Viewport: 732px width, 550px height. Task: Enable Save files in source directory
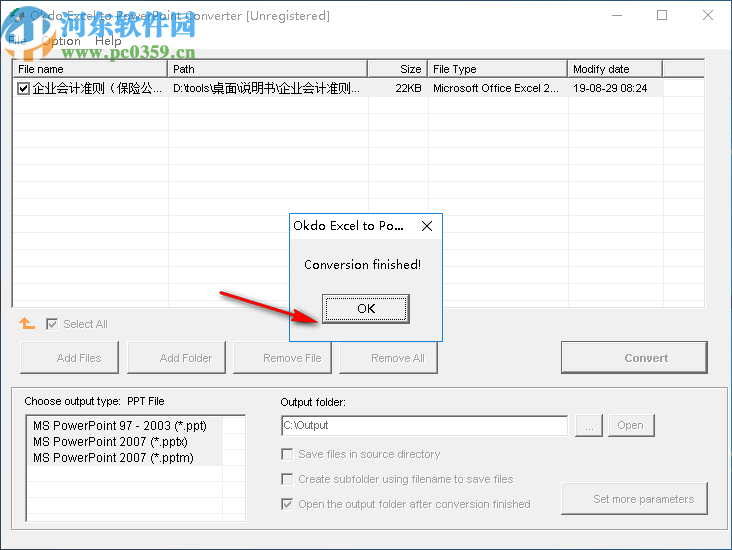pyautogui.click(x=287, y=454)
